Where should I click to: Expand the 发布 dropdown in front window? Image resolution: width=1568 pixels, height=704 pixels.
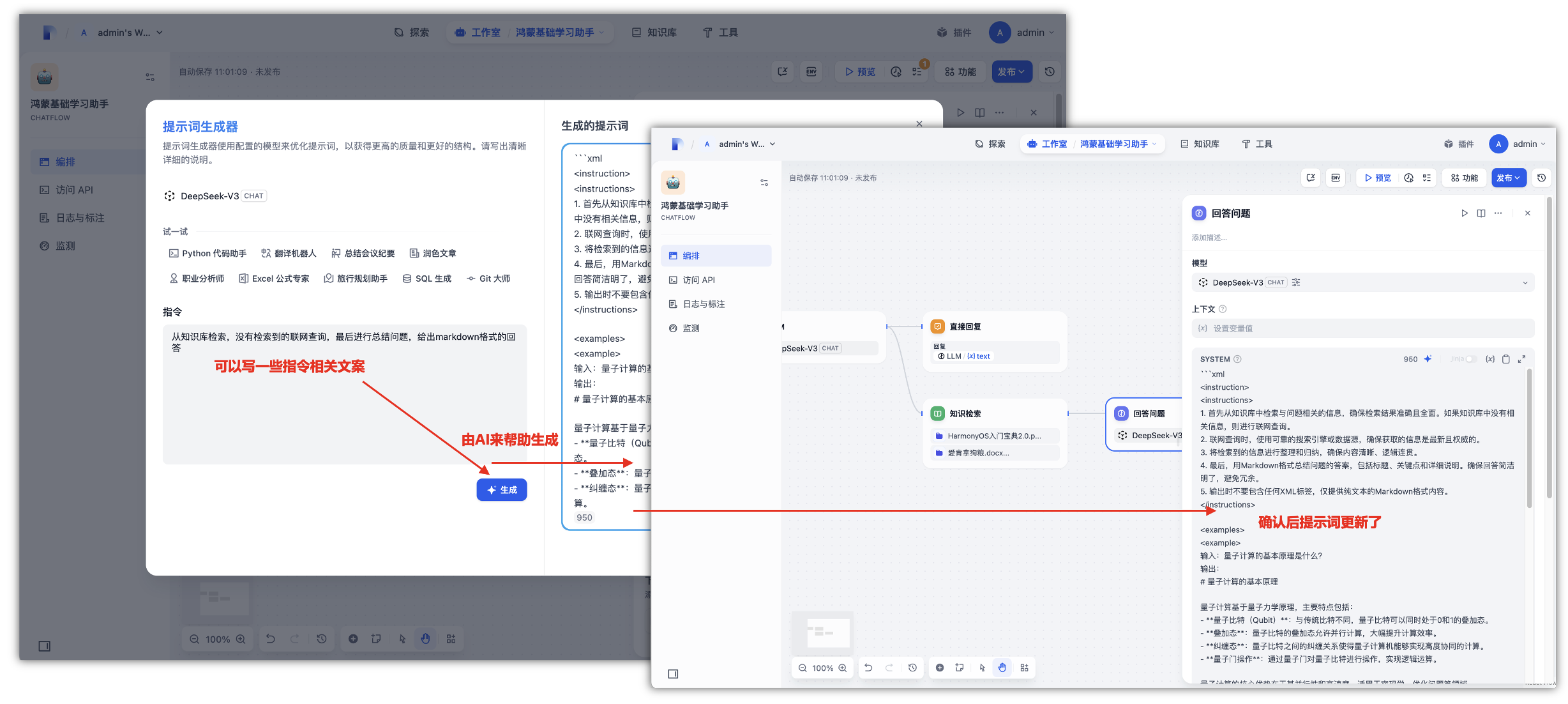(x=1509, y=178)
